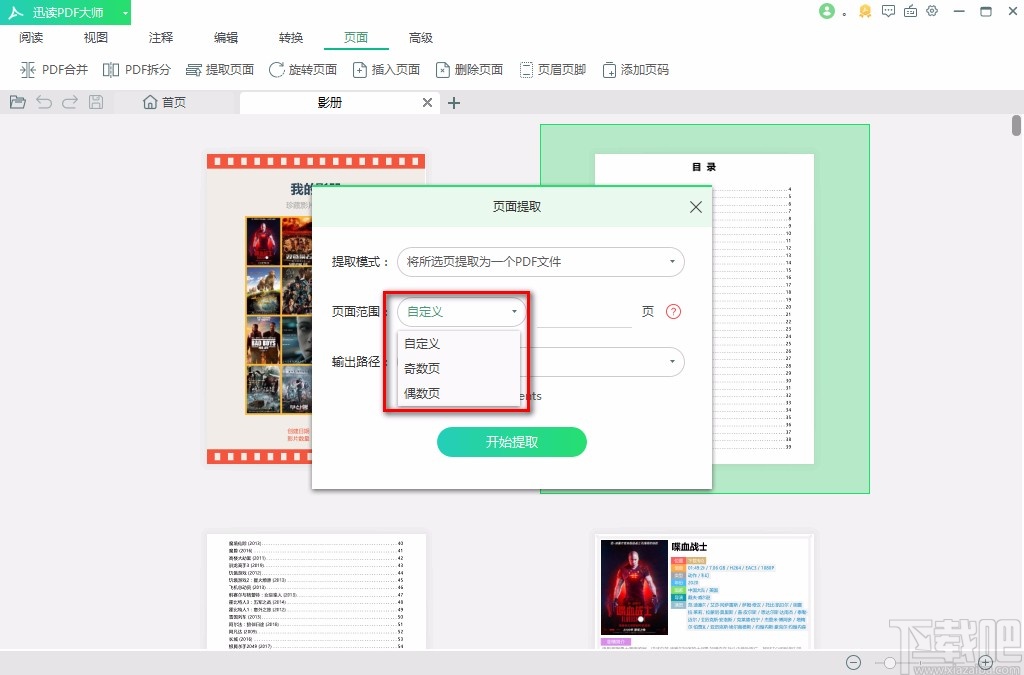Image resolution: width=1024 pixels, height=675 pixels.
Task: Click the red question mark help icon
Action: pos(671,311)
